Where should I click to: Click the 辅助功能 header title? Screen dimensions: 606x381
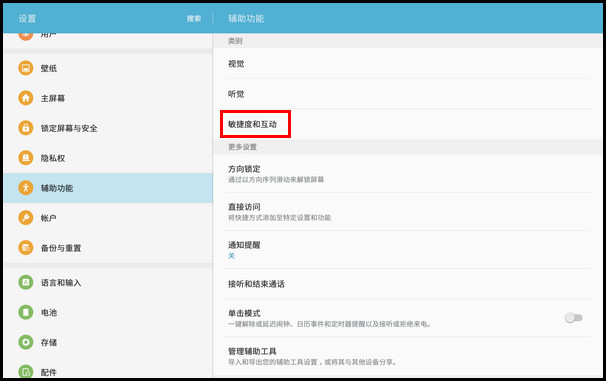click(x=246, y=19)
